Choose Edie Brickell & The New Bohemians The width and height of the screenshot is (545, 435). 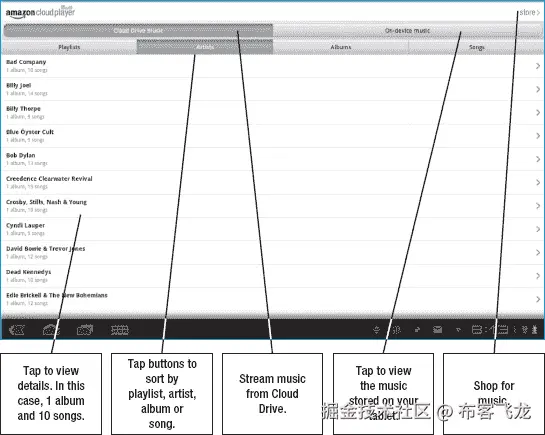57,295
